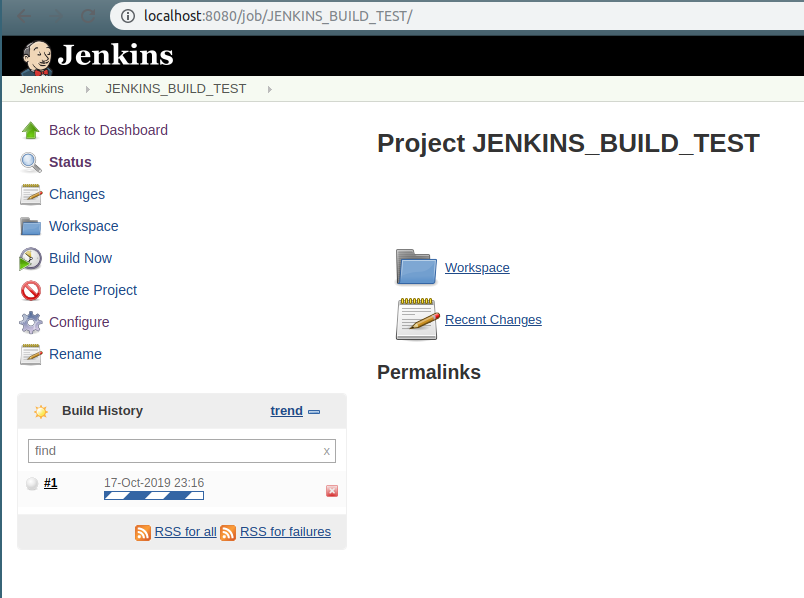
Task: Click the Jenkins breadcrumb link
Action: [42, 89]
